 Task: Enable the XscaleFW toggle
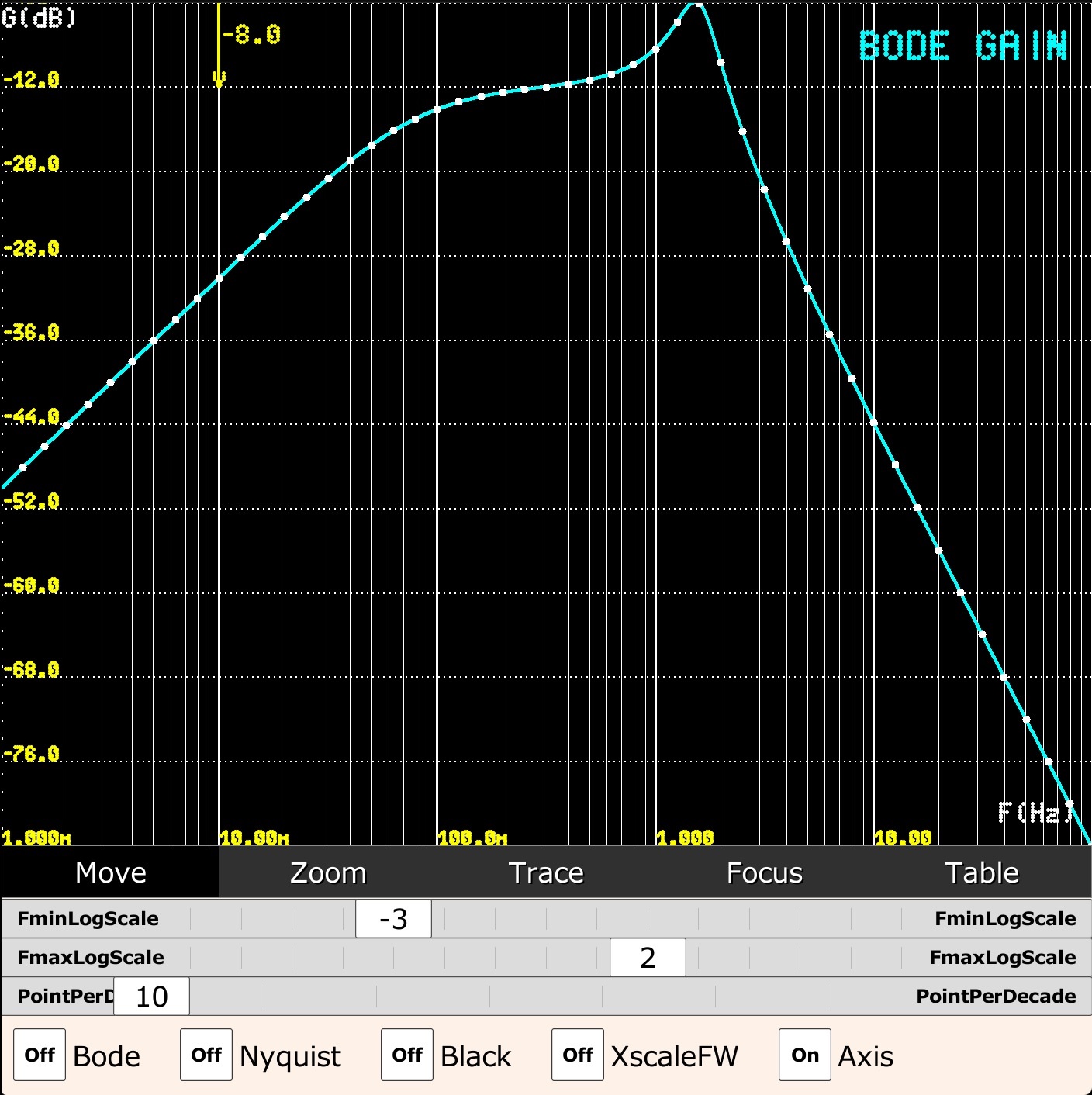click(x=578, y=1055)
